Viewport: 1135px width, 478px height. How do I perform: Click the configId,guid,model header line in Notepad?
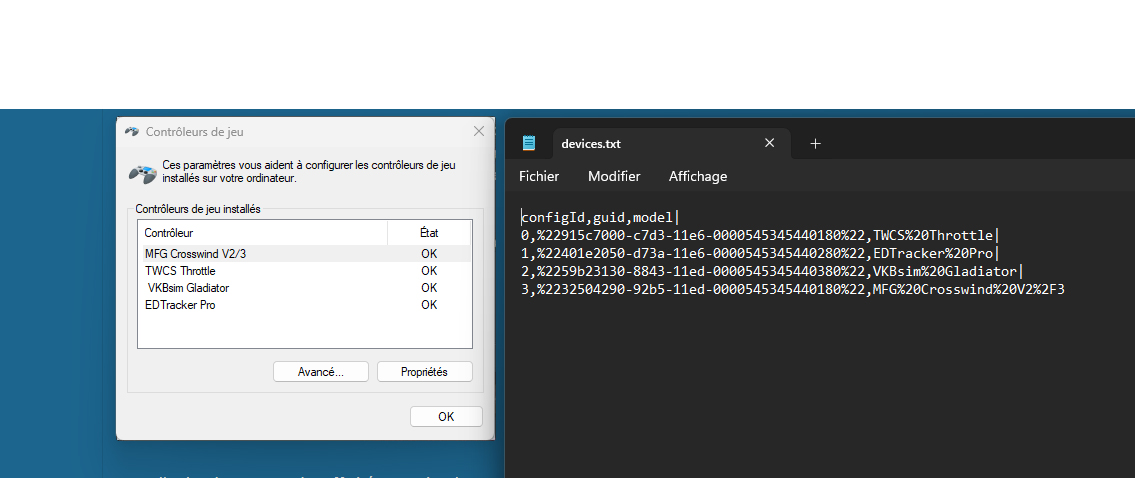598,217
